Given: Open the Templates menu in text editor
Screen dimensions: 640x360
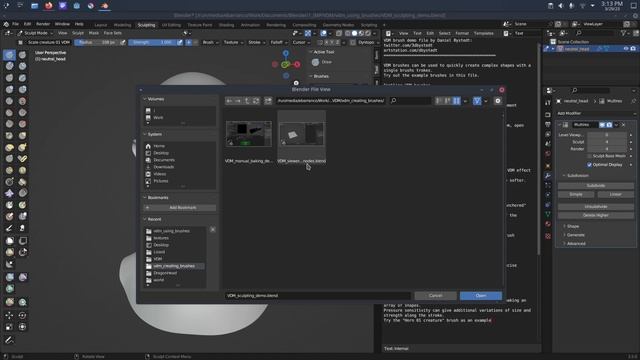Looking at the screenshot, I should click(x=483, y=33).
